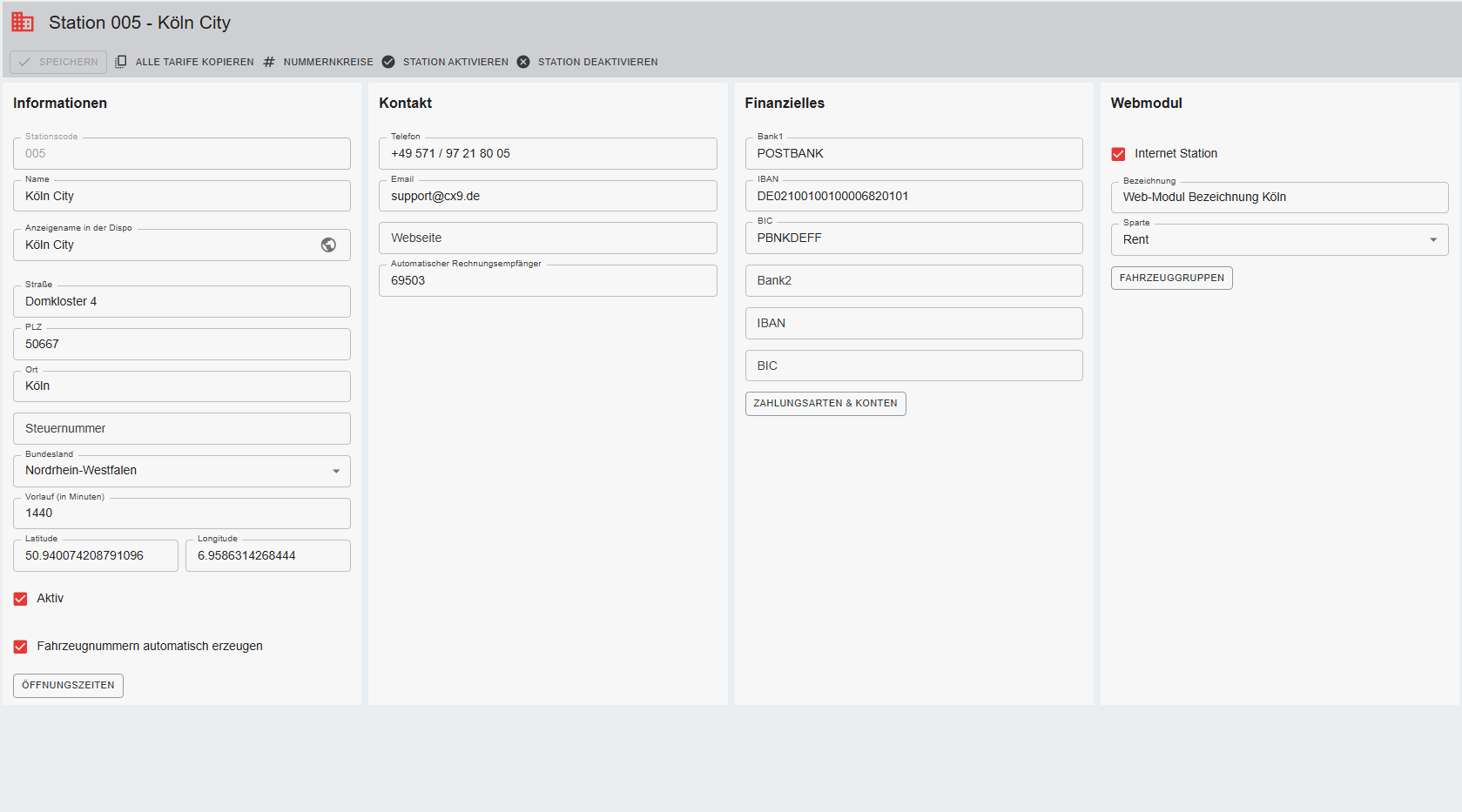Select the Station Aktivieren toolbar item

455,62
